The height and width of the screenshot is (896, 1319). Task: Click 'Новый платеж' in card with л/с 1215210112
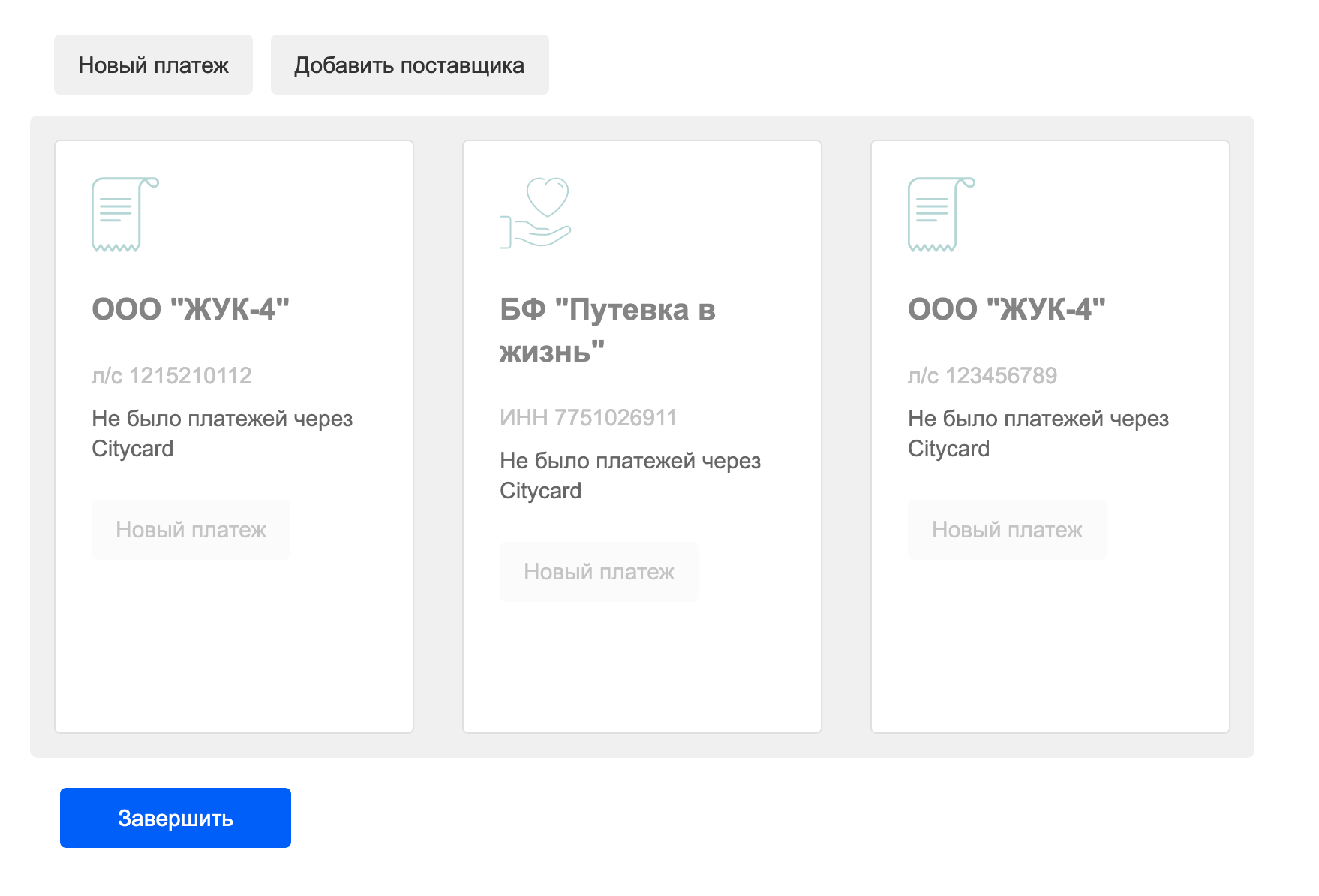(x=191, y=530)
